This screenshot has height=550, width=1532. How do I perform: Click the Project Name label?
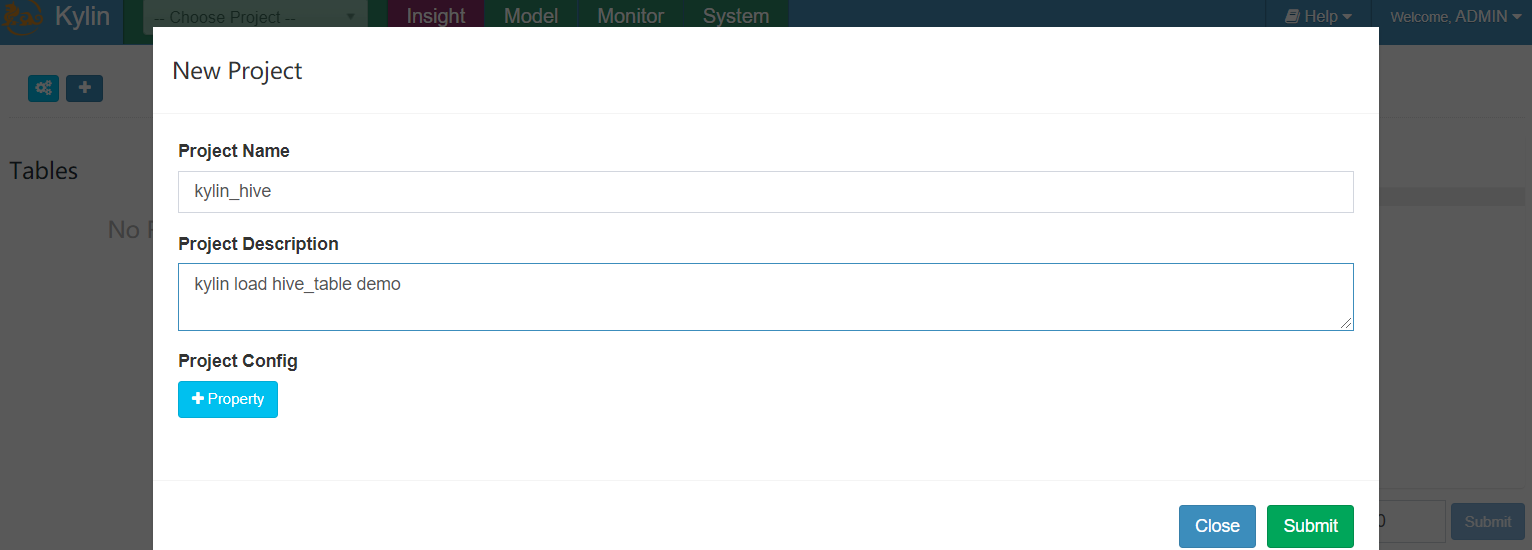click(x=234, y=151)
